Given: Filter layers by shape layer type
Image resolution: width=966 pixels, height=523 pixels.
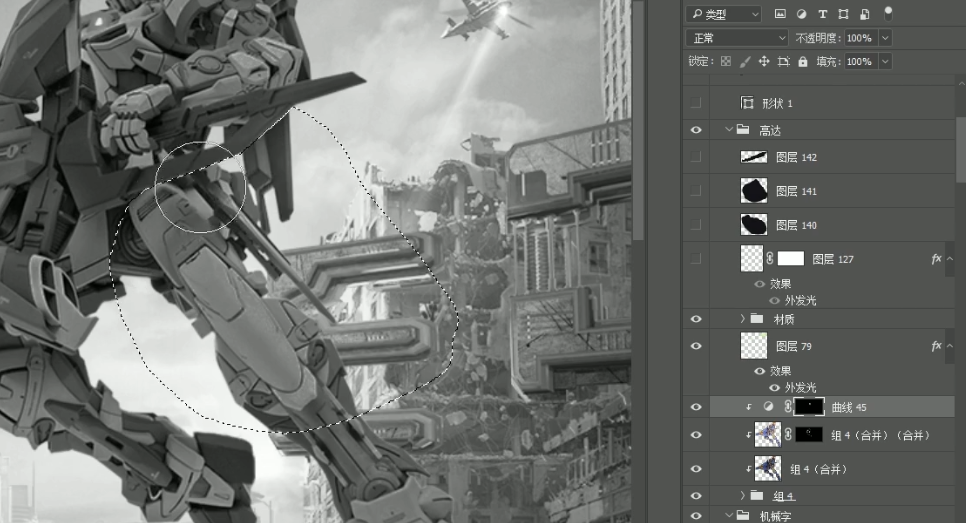Looking at the screenshot, I should (843, 14).
